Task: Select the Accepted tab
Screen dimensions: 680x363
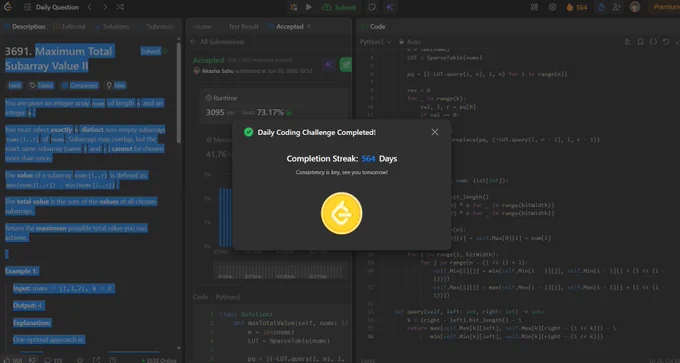Action: point(285,26)
